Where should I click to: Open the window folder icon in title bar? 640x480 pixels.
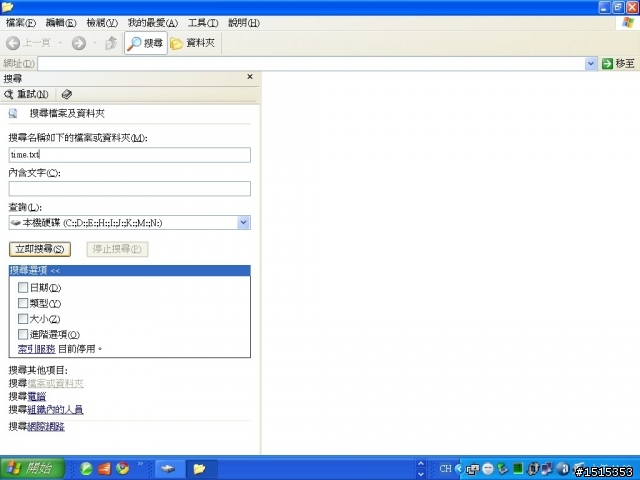(7, 7)
